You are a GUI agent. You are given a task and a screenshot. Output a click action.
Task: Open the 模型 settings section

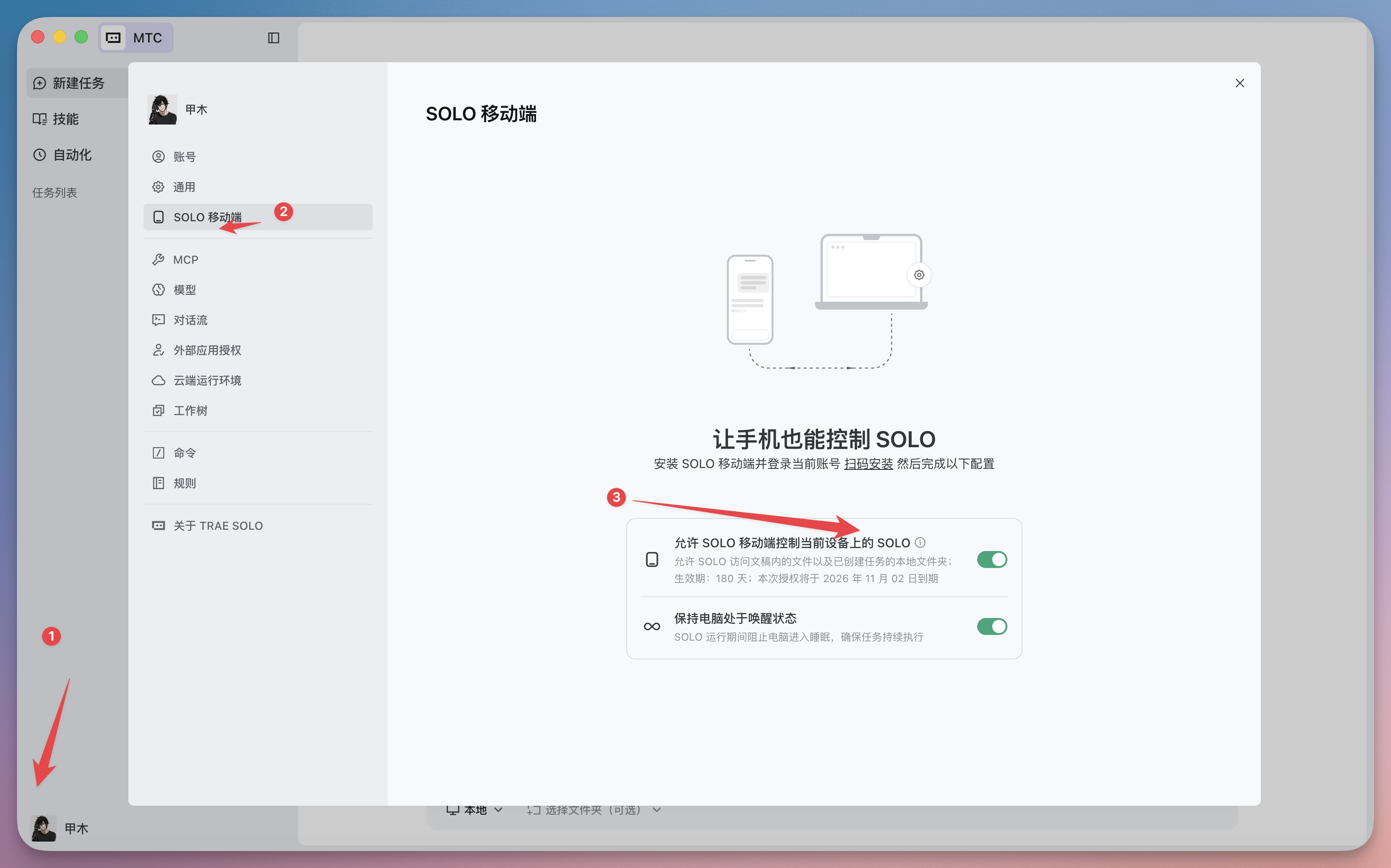pos(258,290)
